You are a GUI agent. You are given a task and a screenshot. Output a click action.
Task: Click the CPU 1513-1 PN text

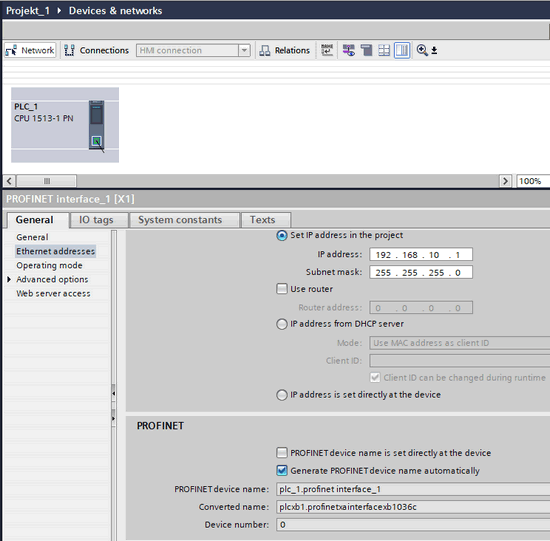44,118
